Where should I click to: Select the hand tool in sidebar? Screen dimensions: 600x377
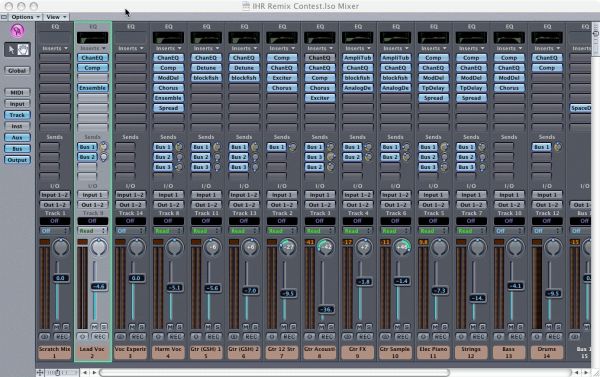tap(23, 49)
